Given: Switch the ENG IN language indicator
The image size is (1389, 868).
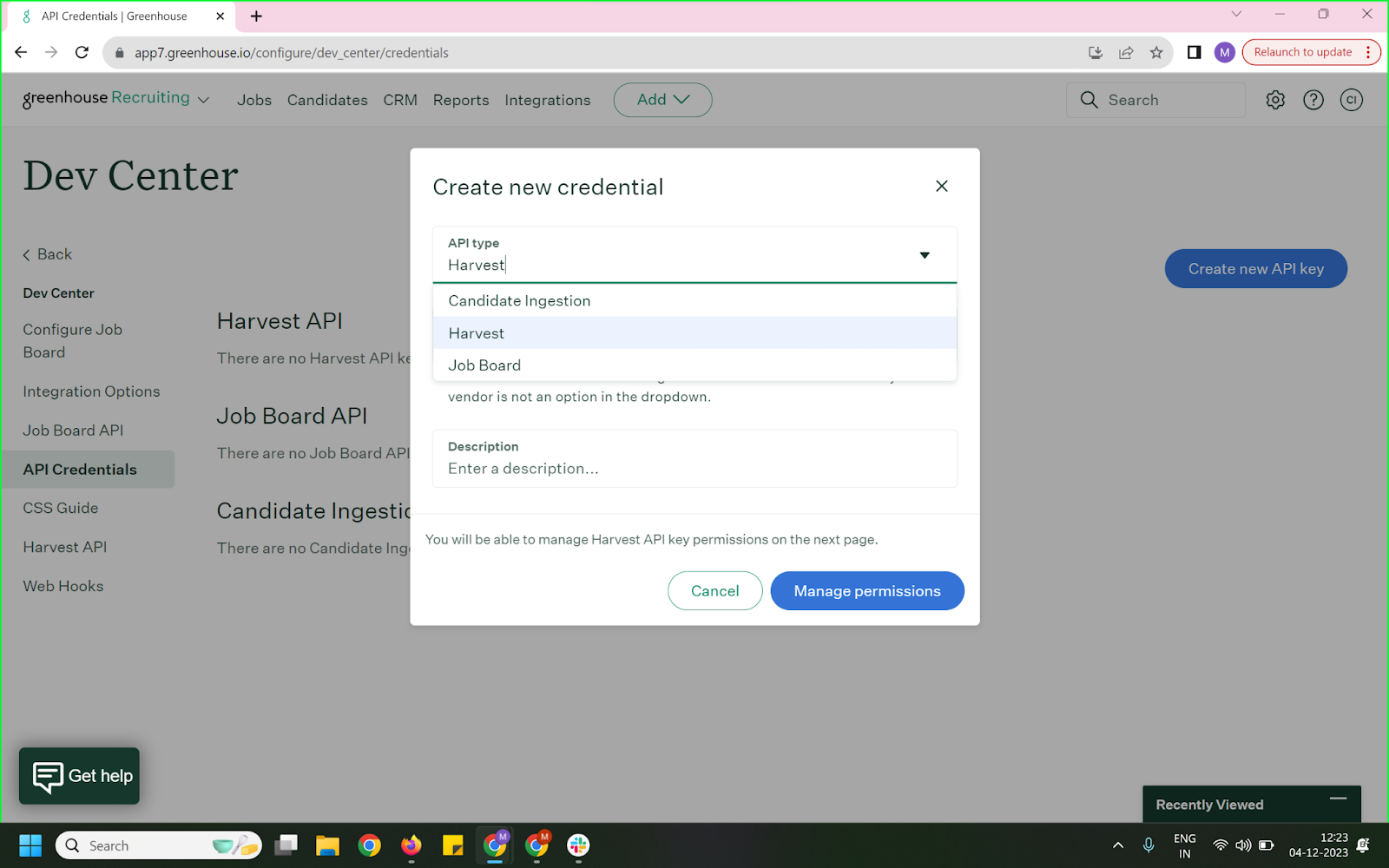Looking at the screenshot, I should [x=1184, y=845].
